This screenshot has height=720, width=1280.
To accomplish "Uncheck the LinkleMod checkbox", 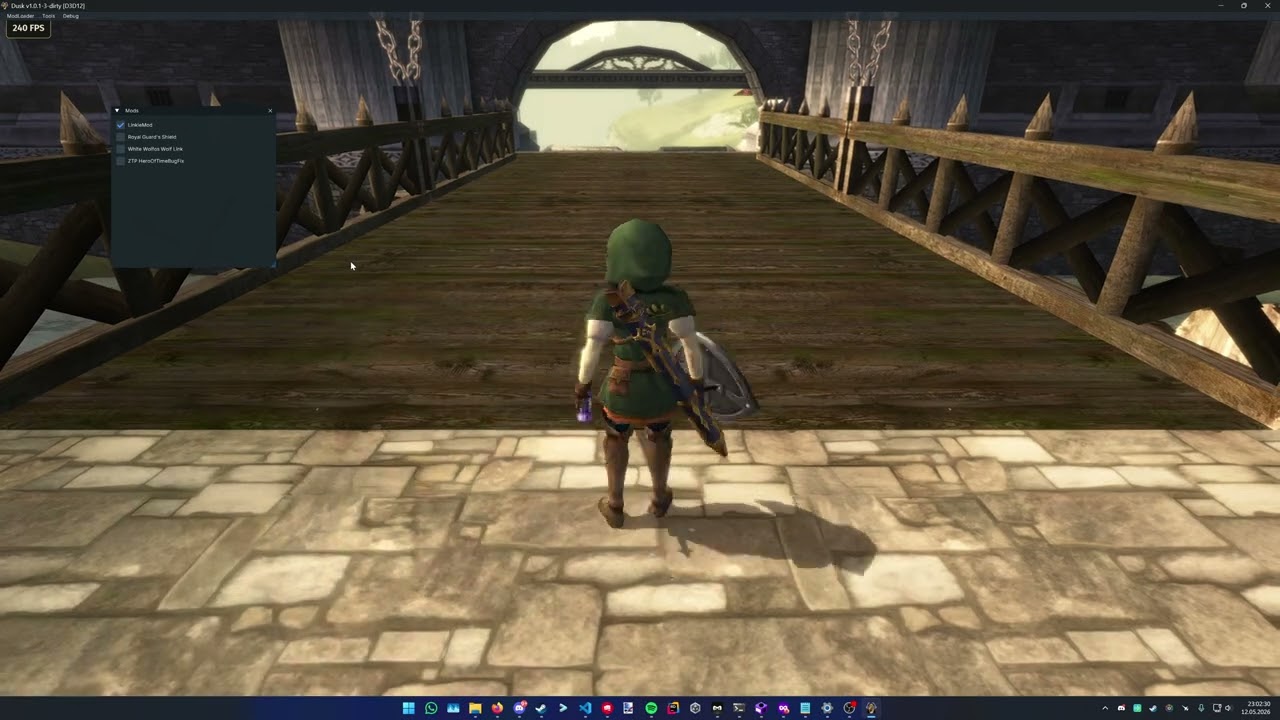I will click(x=120, y=125).
